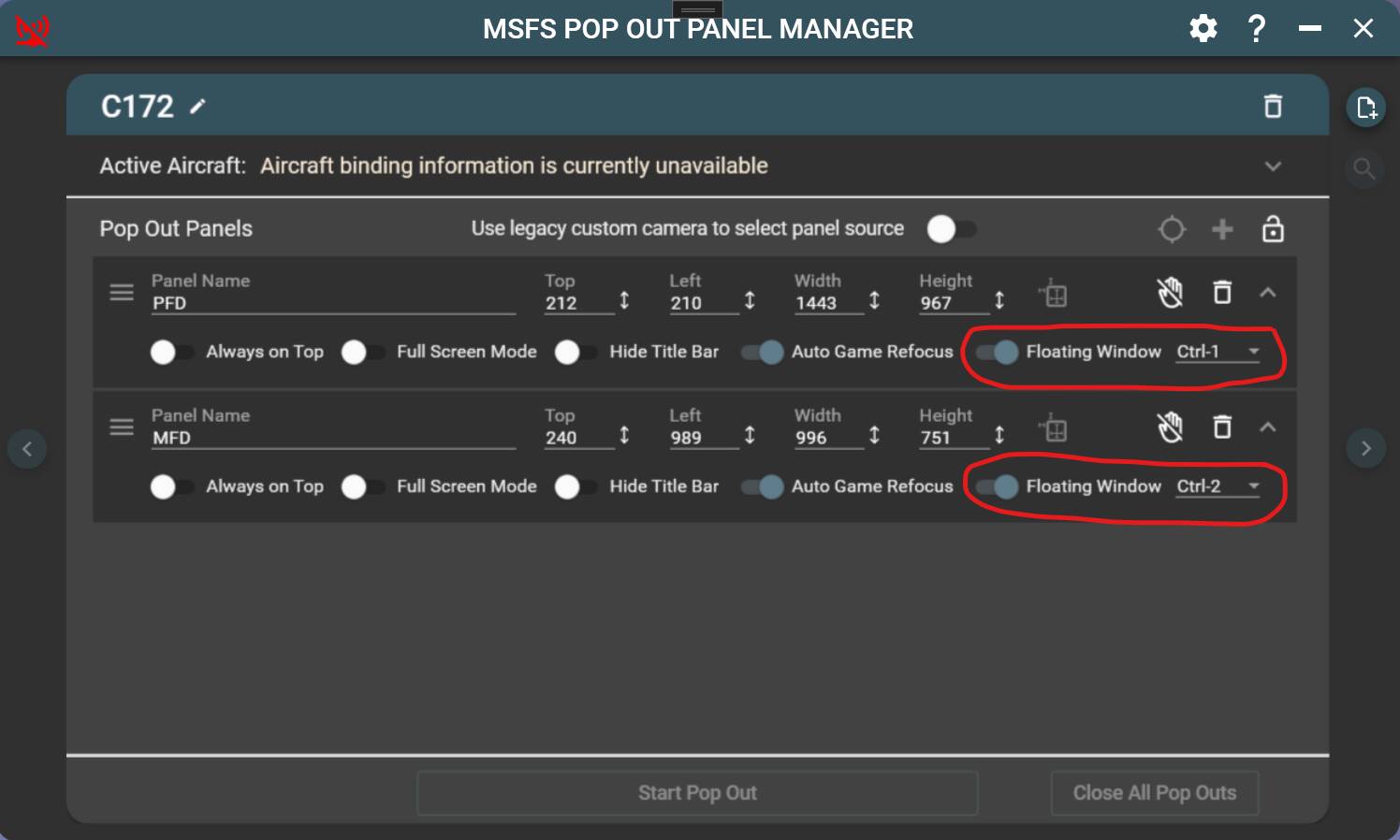Image resolution: width=1400 pixels, height=840 pixels.
Task: Delete the PFD panel using its trash icon
Action: 1223,292
